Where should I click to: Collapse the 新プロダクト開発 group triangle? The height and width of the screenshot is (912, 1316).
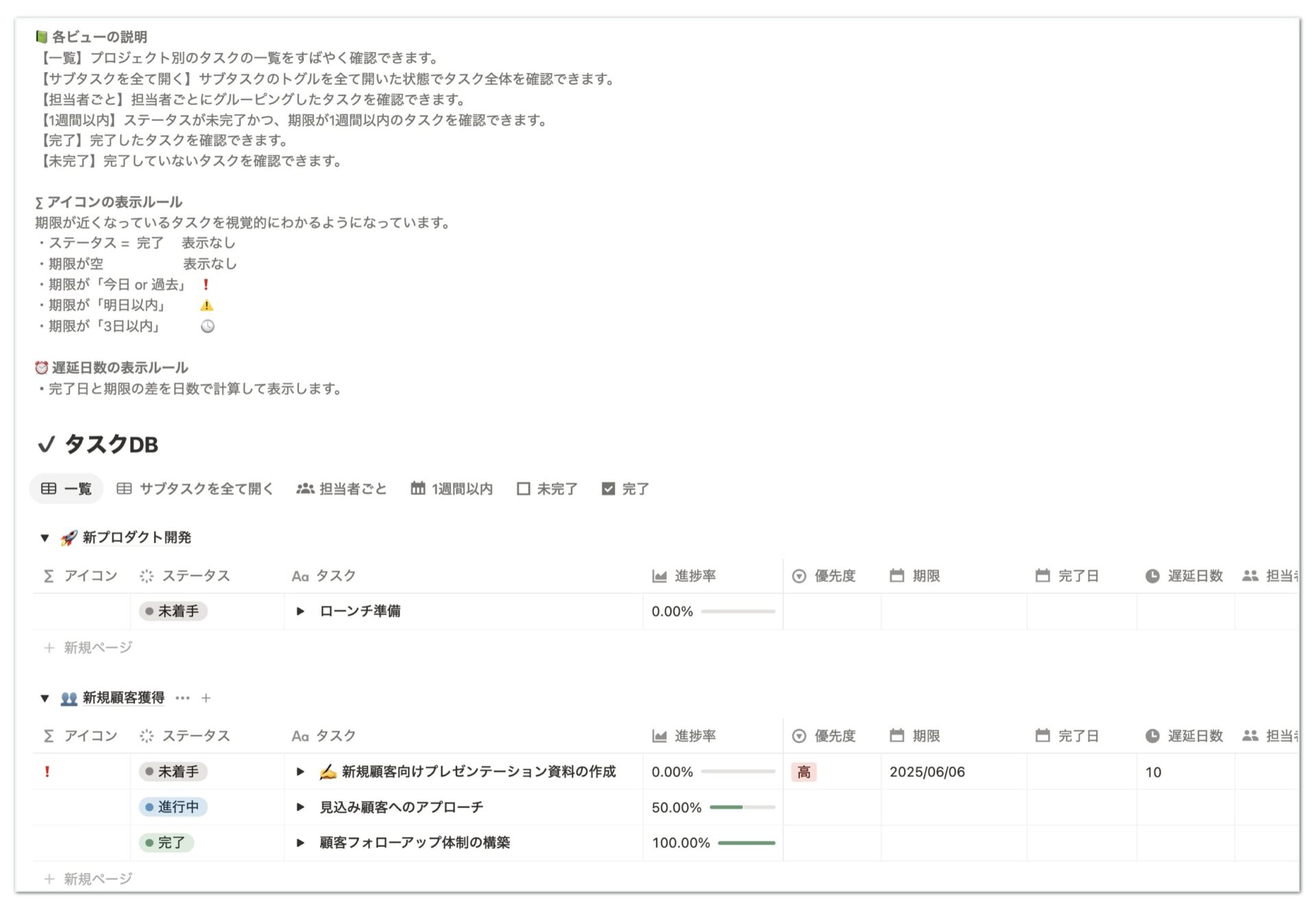point(45,538)
